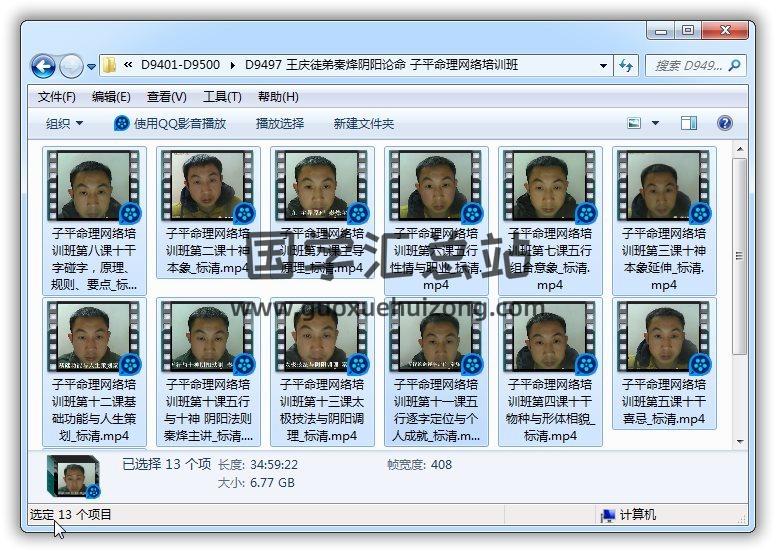Click the D9401-D9500 breadcrumb segment
Viewport: 776px width, 553px height.
(x=180, y=66)
